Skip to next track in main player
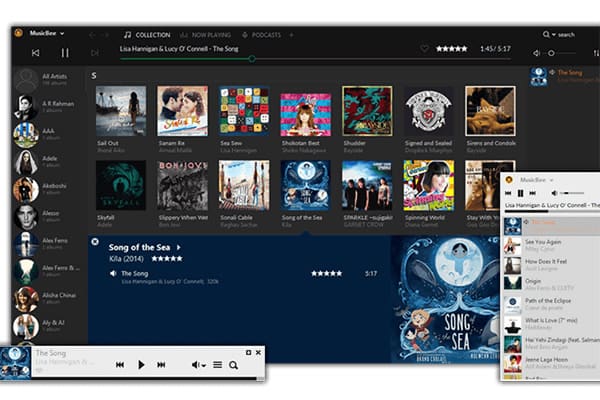 [x=95, y=52]
